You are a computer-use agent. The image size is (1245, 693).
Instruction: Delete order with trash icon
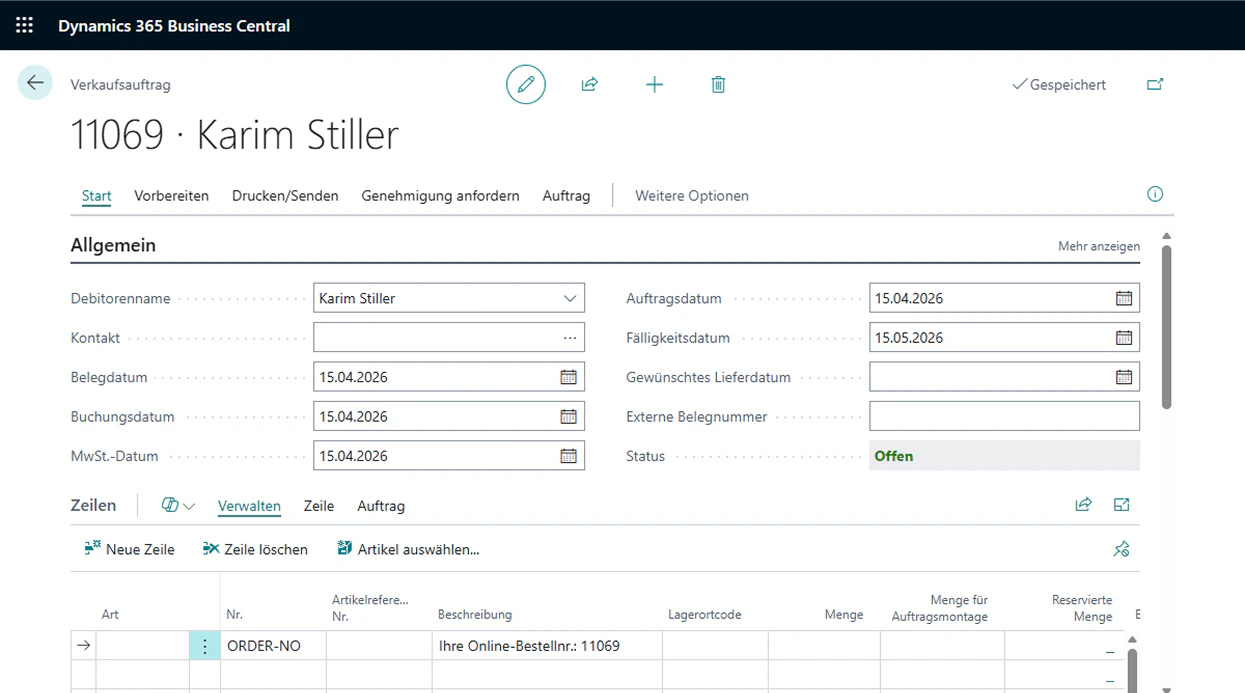tap(718, 84)
